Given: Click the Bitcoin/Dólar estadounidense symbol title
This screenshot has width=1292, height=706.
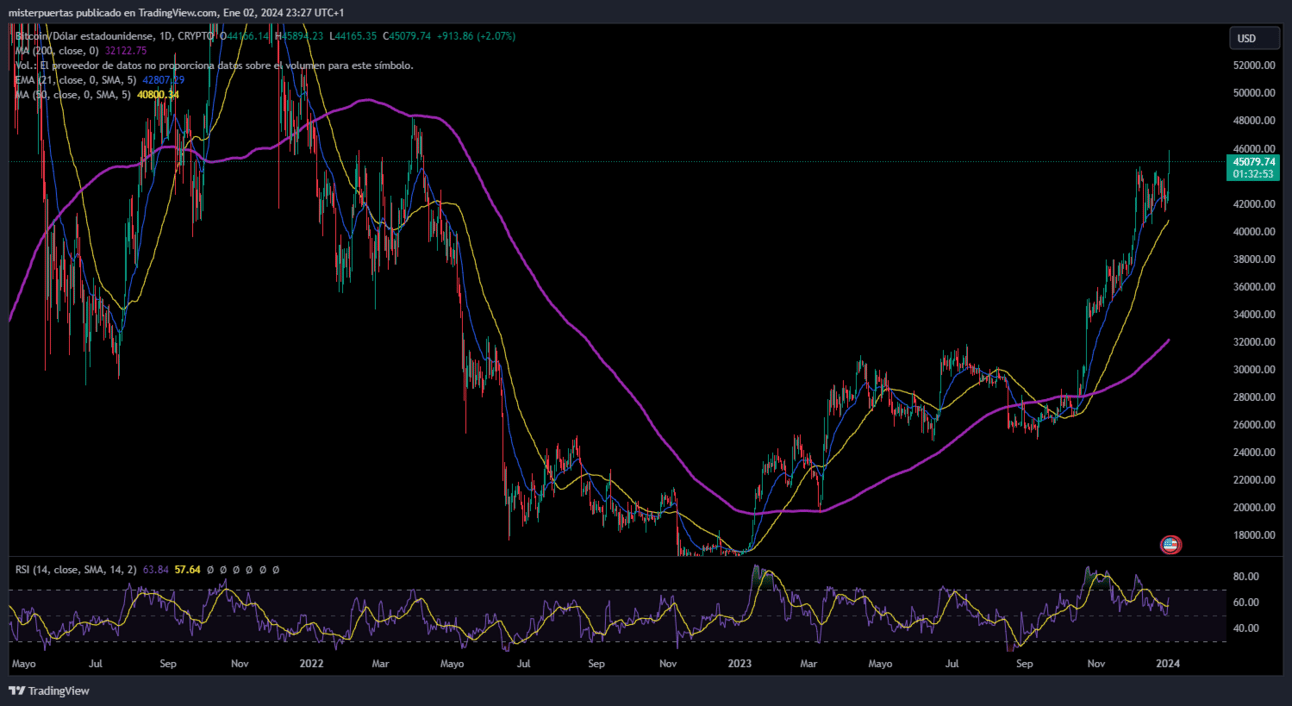Looking at the screenshot, I should [86, 36].
